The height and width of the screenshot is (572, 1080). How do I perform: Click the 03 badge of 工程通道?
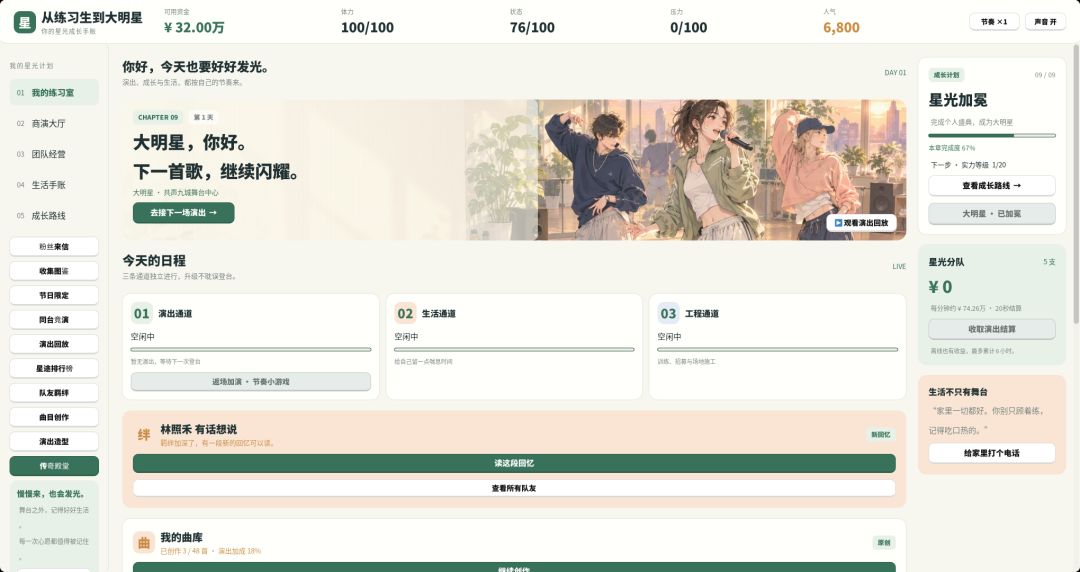[x=668, y=314]
